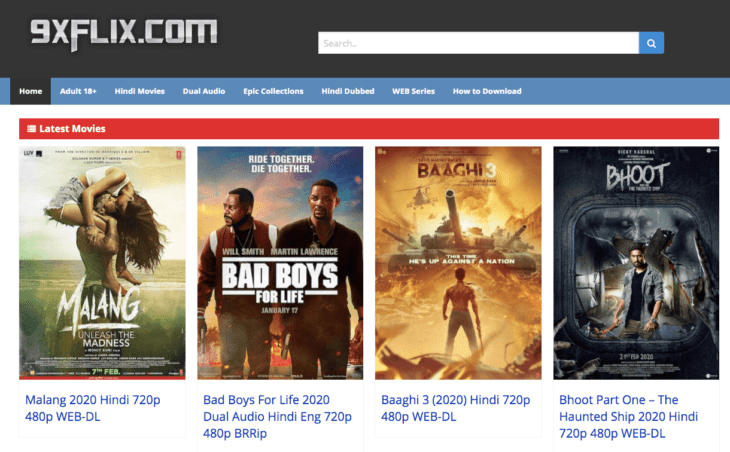The height and width of the screenshot is (452, 730).
Task: Go to the Adult 18+ section
Action: [x=78, y=91]
